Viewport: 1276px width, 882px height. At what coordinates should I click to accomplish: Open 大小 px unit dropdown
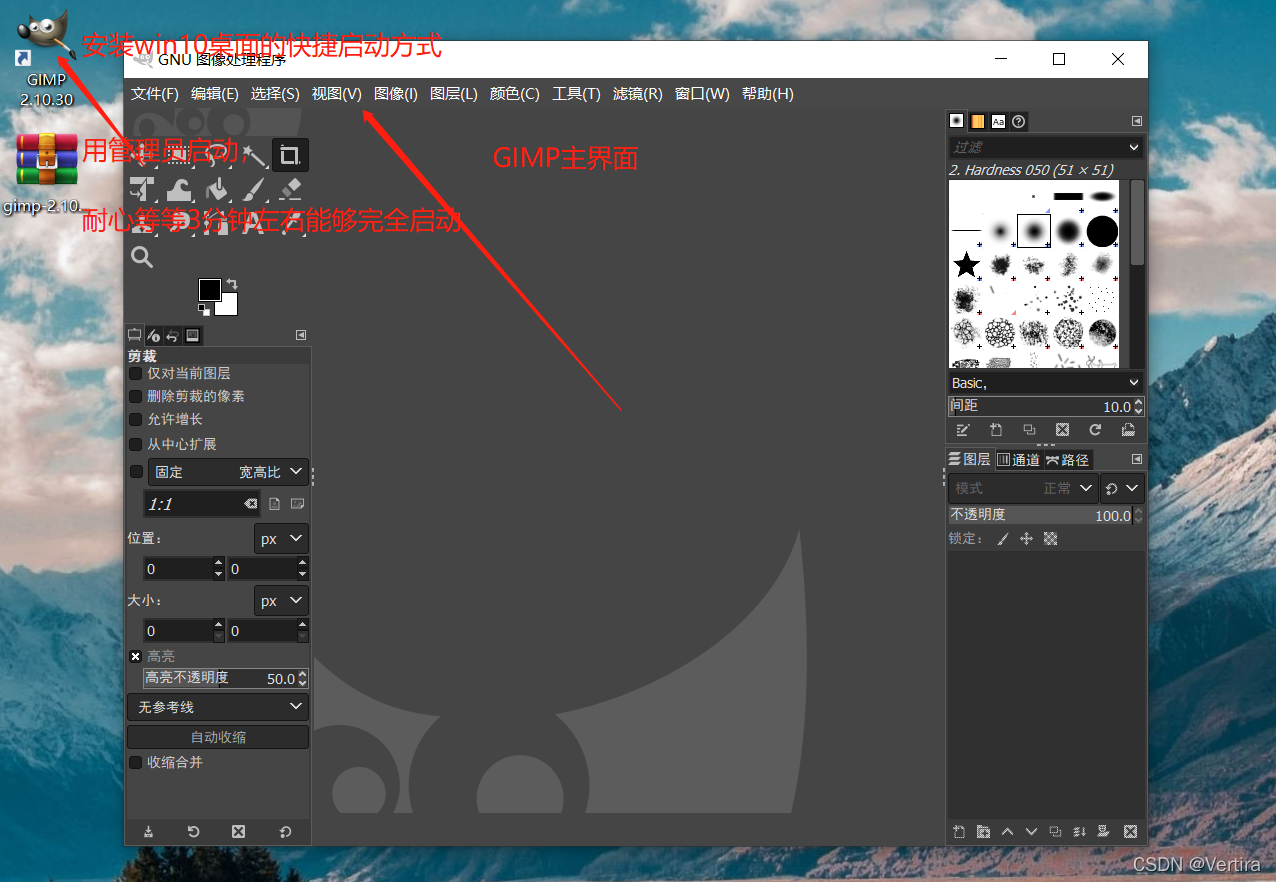[281, 601]
